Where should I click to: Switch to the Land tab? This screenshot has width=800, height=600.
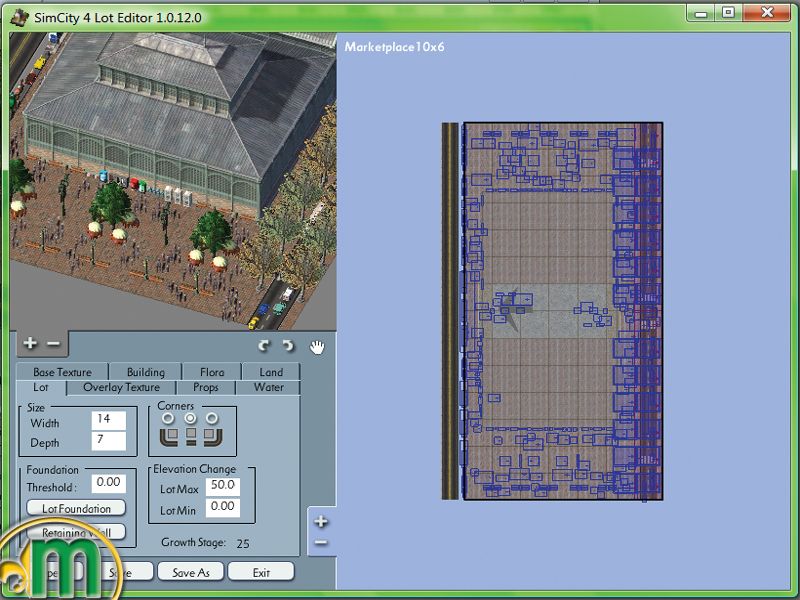click(x=271, y=372)
